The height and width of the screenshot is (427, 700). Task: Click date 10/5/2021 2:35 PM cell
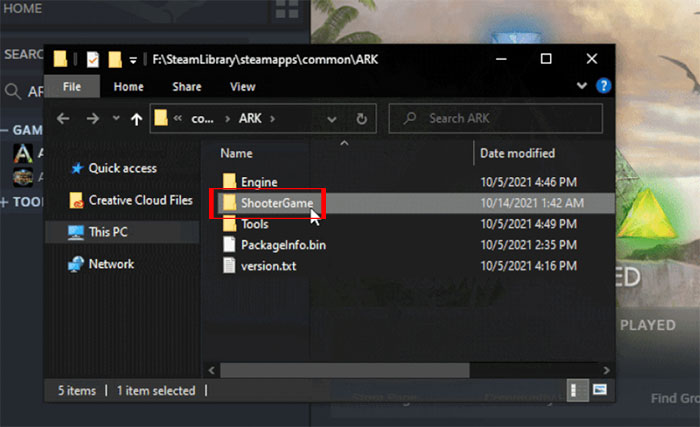pyautogui.click(x=529, y=245)
